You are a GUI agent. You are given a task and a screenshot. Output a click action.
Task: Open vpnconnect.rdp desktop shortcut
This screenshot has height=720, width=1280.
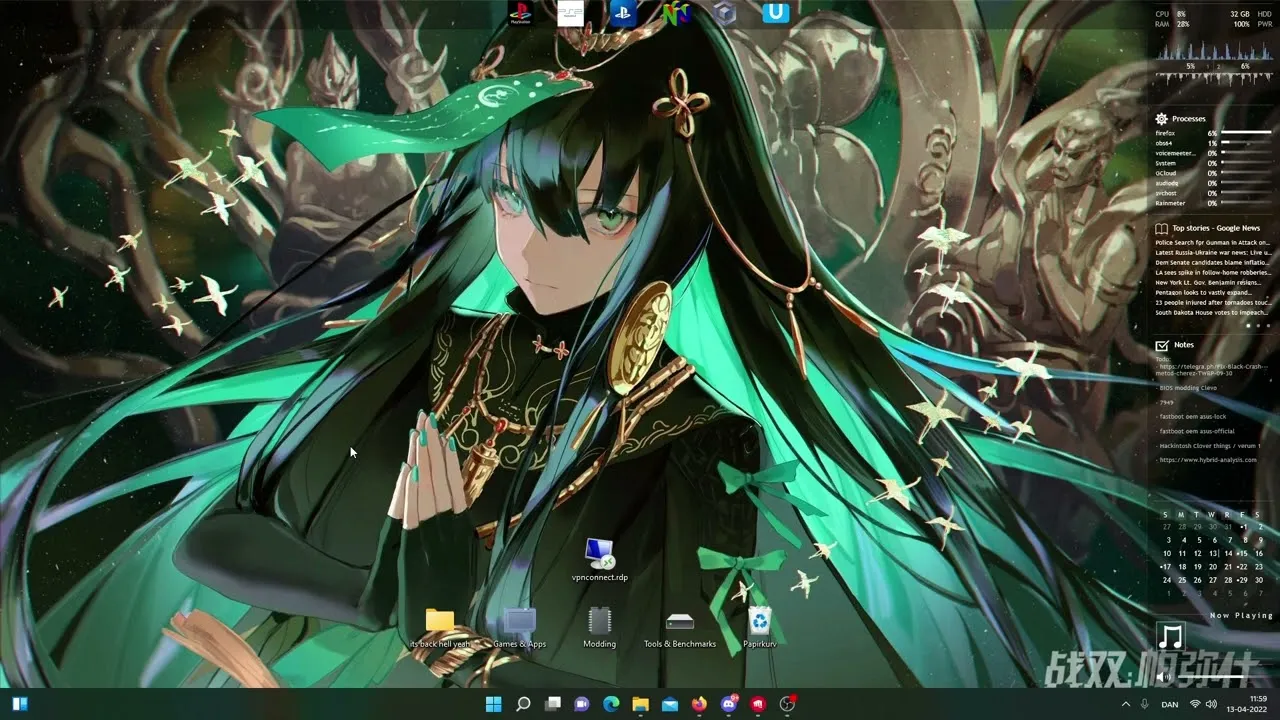(x=600, y=560)
